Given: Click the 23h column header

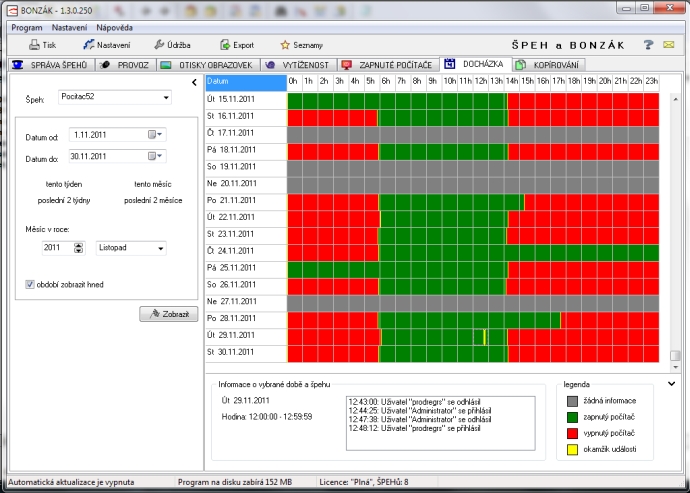Looking at the screenshot, I should point(651,81).
